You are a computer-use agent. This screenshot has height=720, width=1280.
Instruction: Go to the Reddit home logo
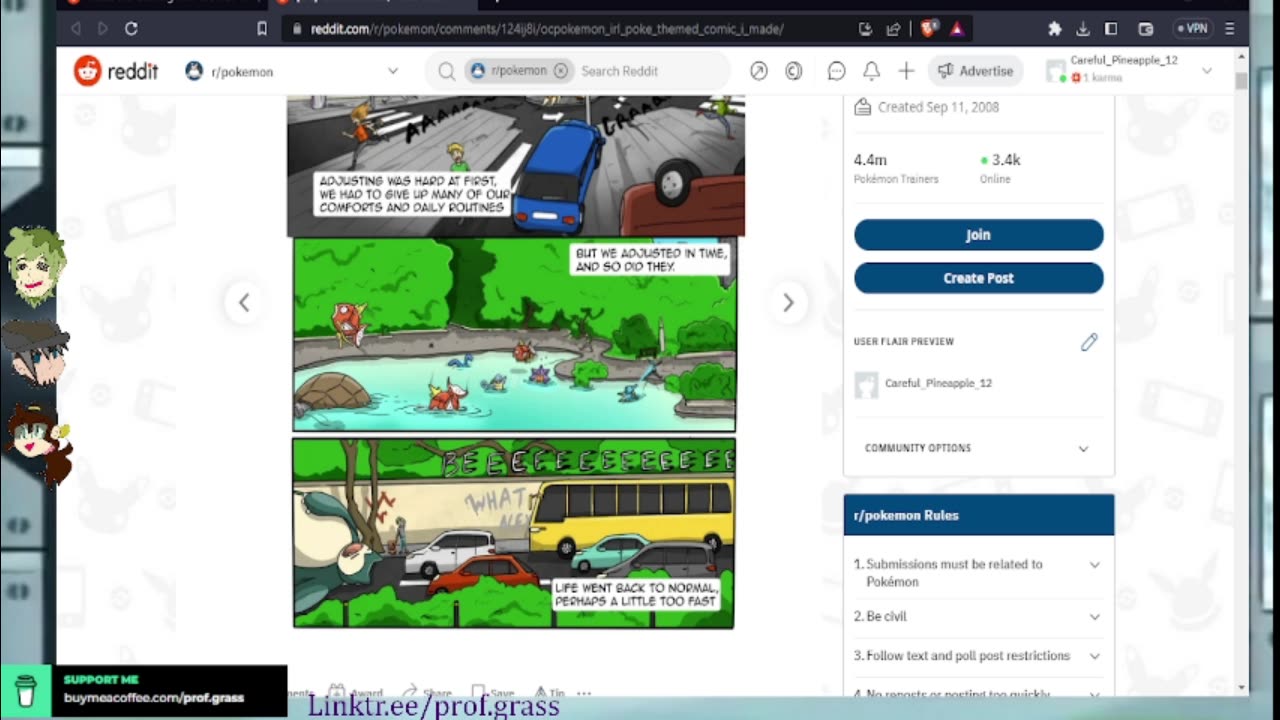click(116, 71)
